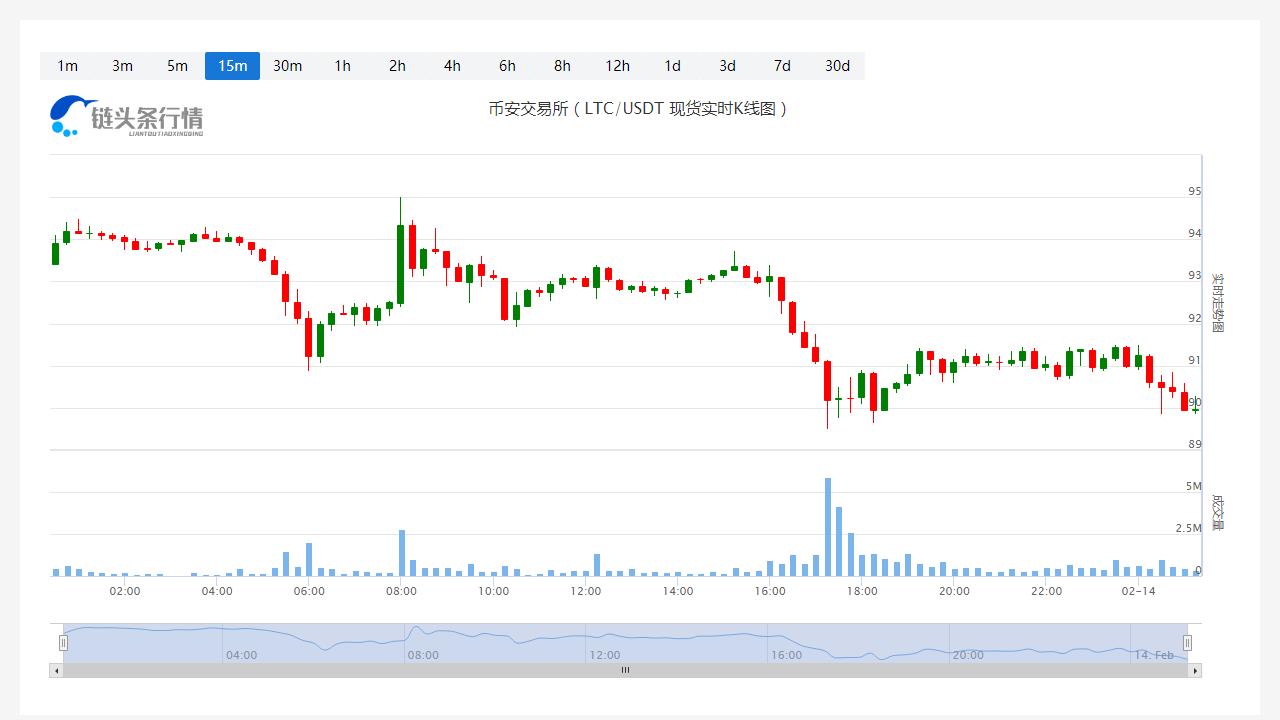The image size is (1280, 720).
Task: Show the 1d daily chart
Action: [672, 66]
